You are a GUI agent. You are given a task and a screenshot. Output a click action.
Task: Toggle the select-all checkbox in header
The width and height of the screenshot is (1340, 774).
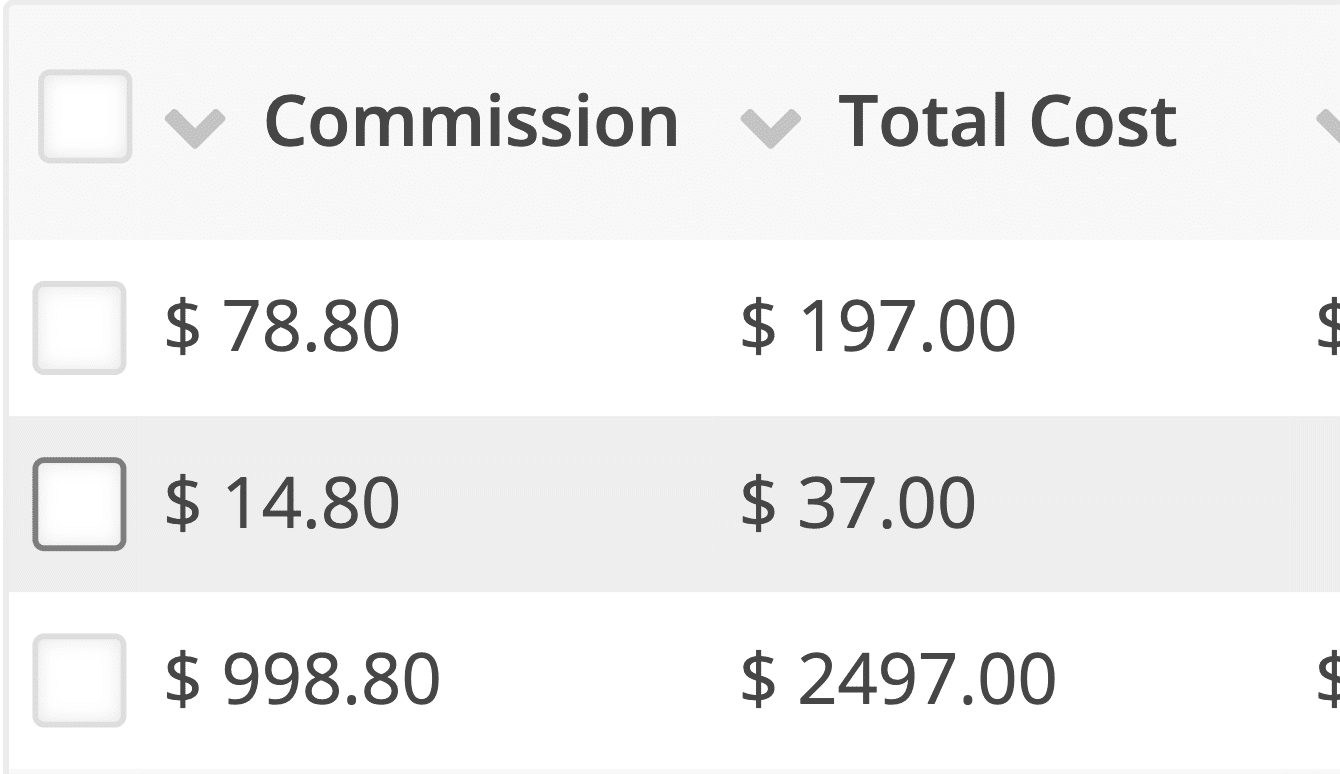(85, 116)
